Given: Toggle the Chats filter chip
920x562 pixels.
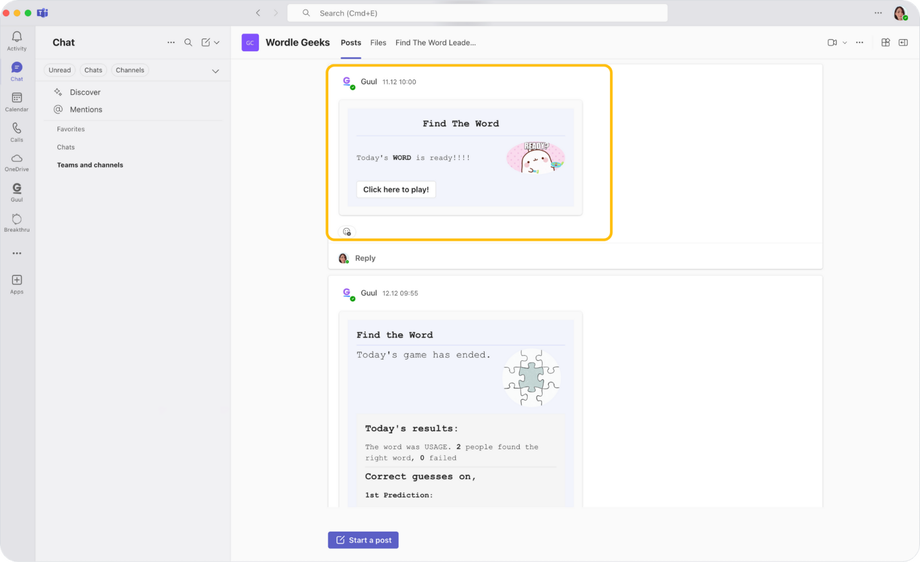Looking at the screenshot, I should (x=93, y=70).
